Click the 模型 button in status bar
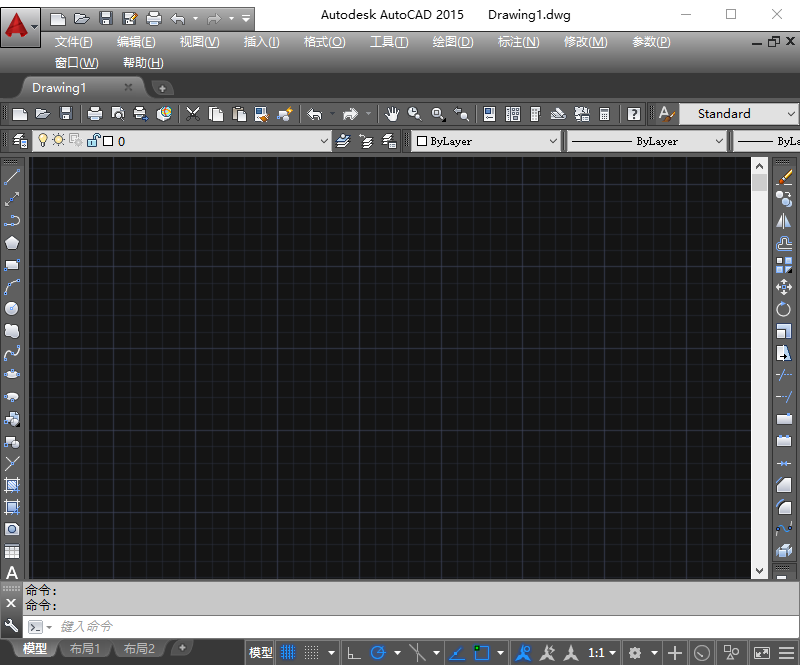 tap(261, 653)
